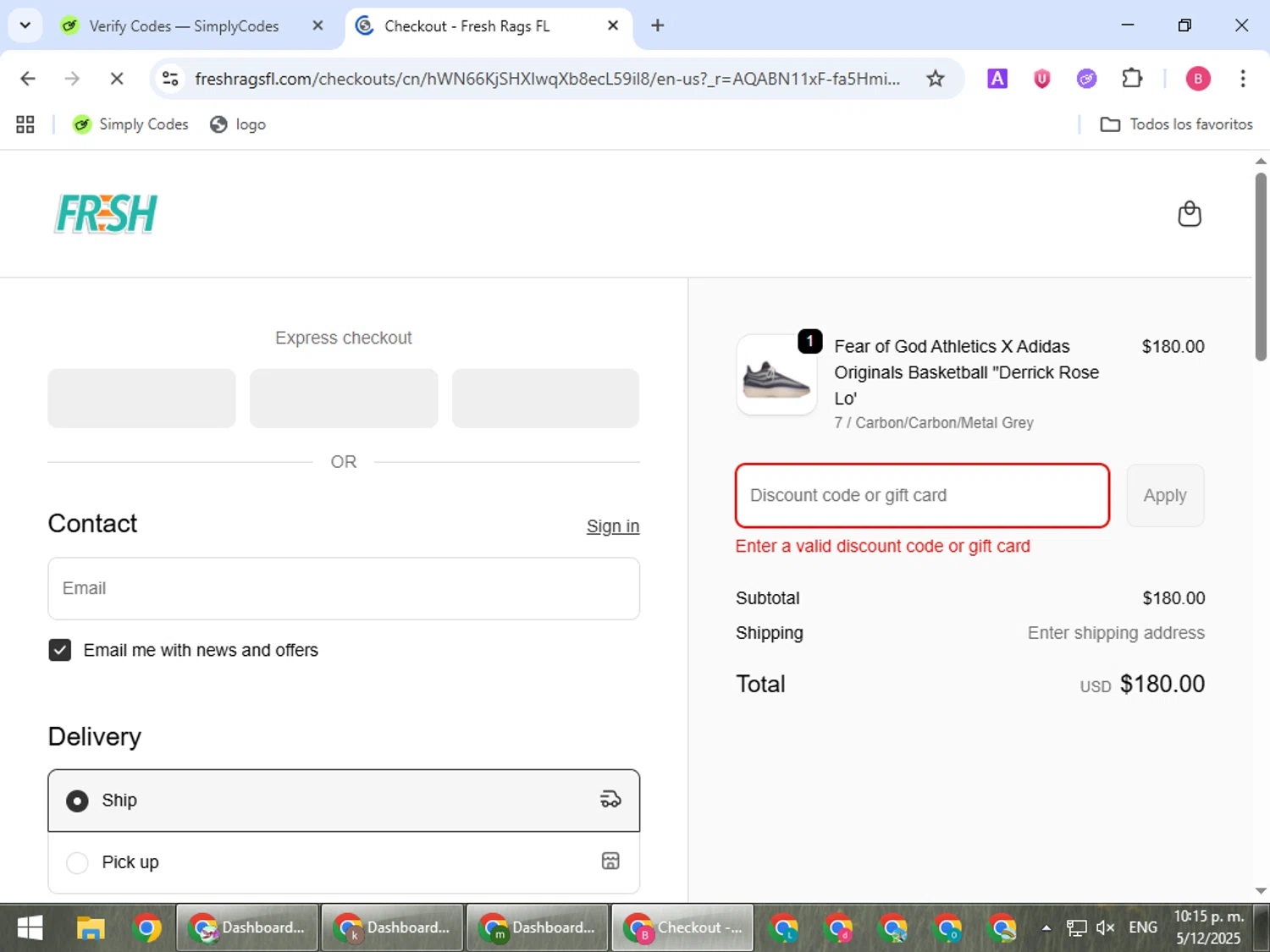The image size is (1270, 952).
Task: Open the tab search dropdown arrow
Action: point(25,25)
